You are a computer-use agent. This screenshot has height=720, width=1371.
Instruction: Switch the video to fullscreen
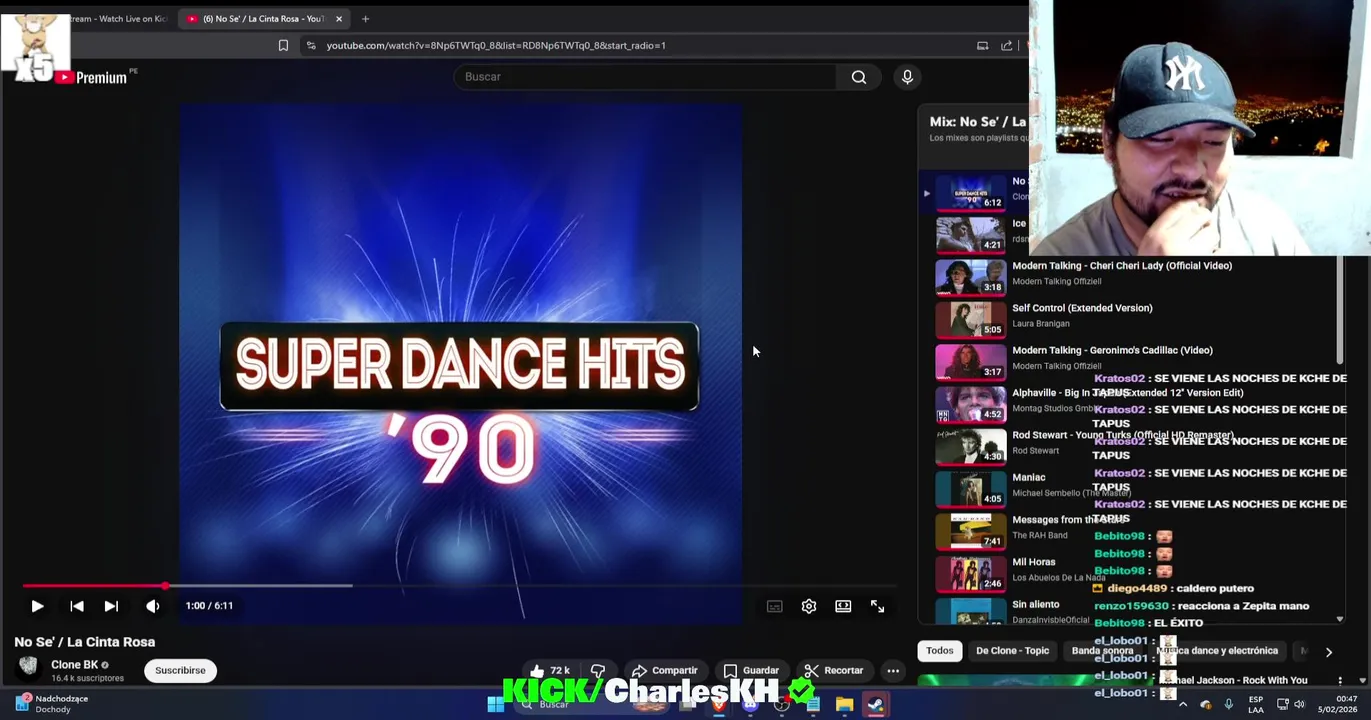click(877, 606)
